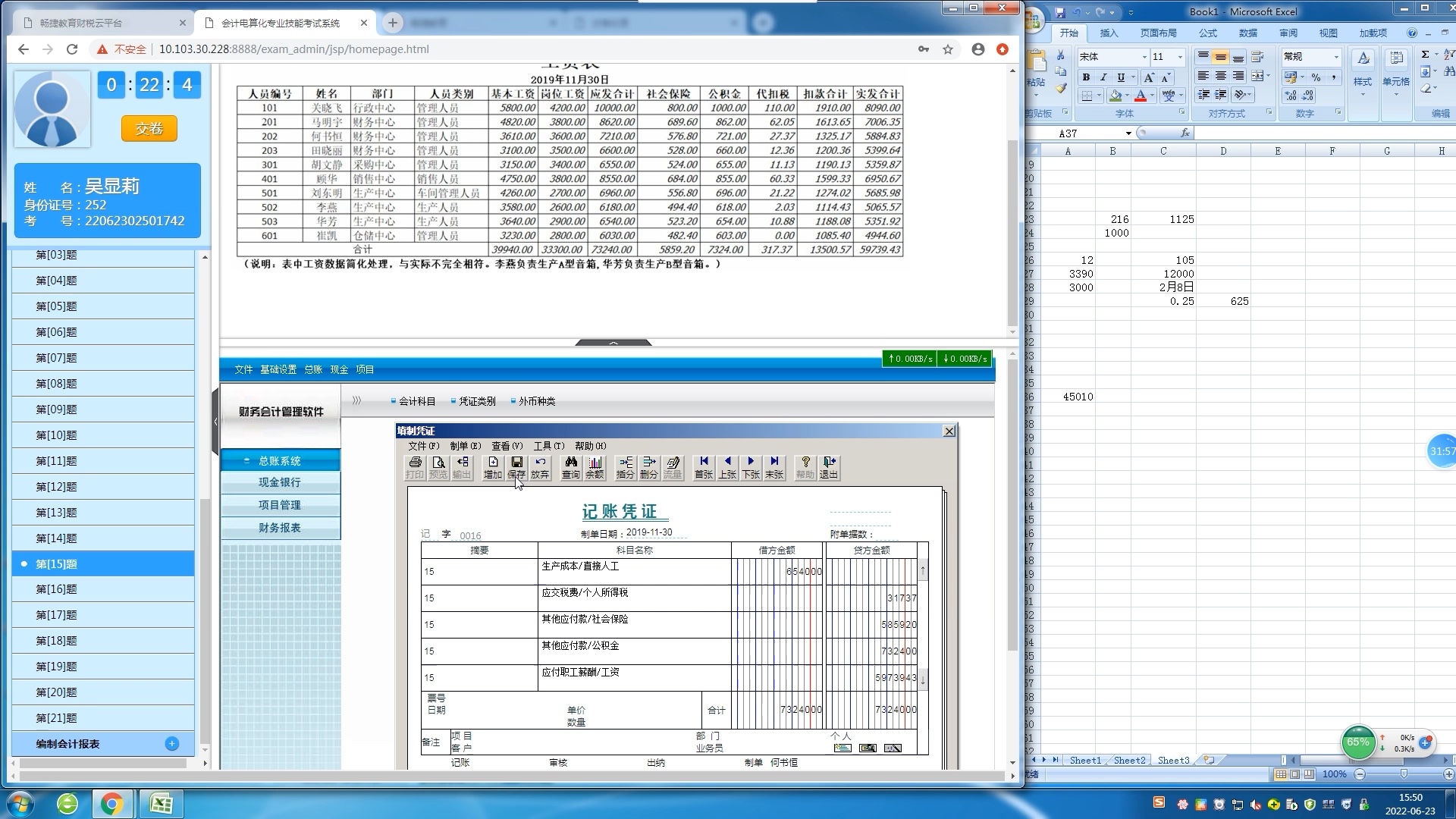The image size is (1456, 819).
Task: Click voucher entries scrollbar down arrow
Action: (x=923, y=680)
